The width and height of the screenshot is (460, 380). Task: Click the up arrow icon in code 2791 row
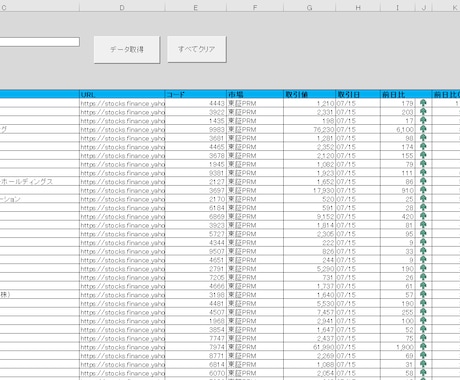423,268
